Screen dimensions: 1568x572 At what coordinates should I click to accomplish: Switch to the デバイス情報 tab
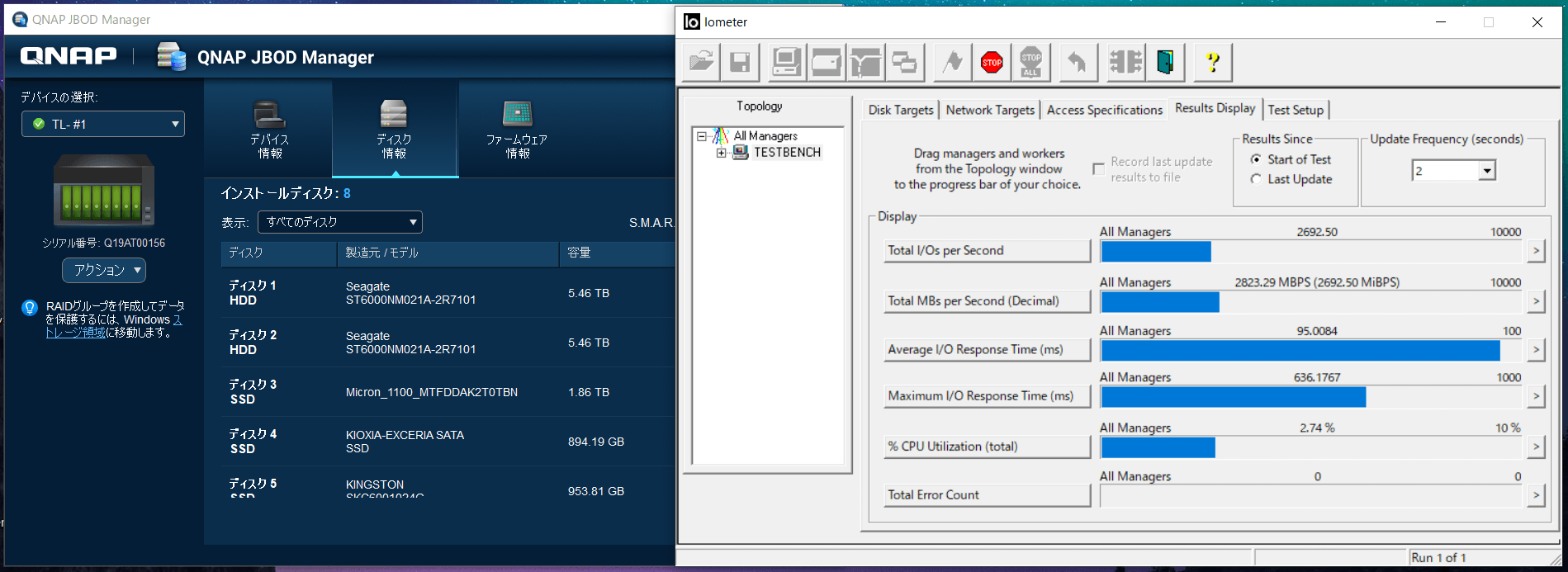(x=269, y=130)
